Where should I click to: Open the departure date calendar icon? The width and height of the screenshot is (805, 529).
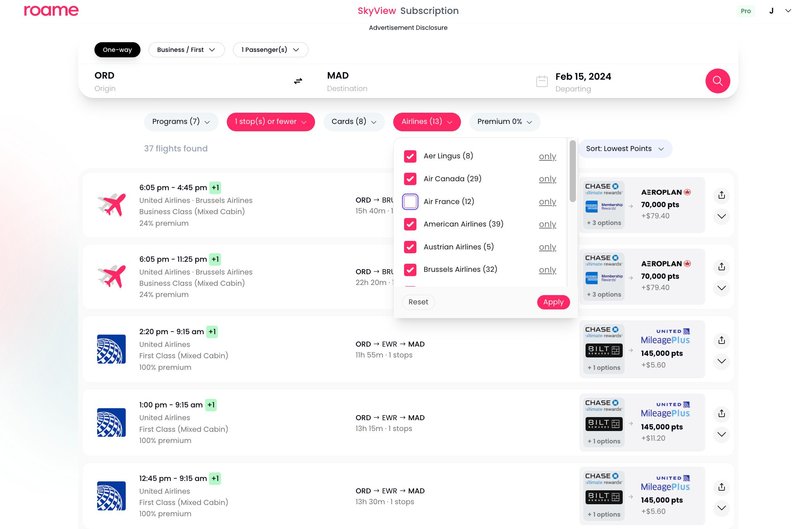click(541, 81)
